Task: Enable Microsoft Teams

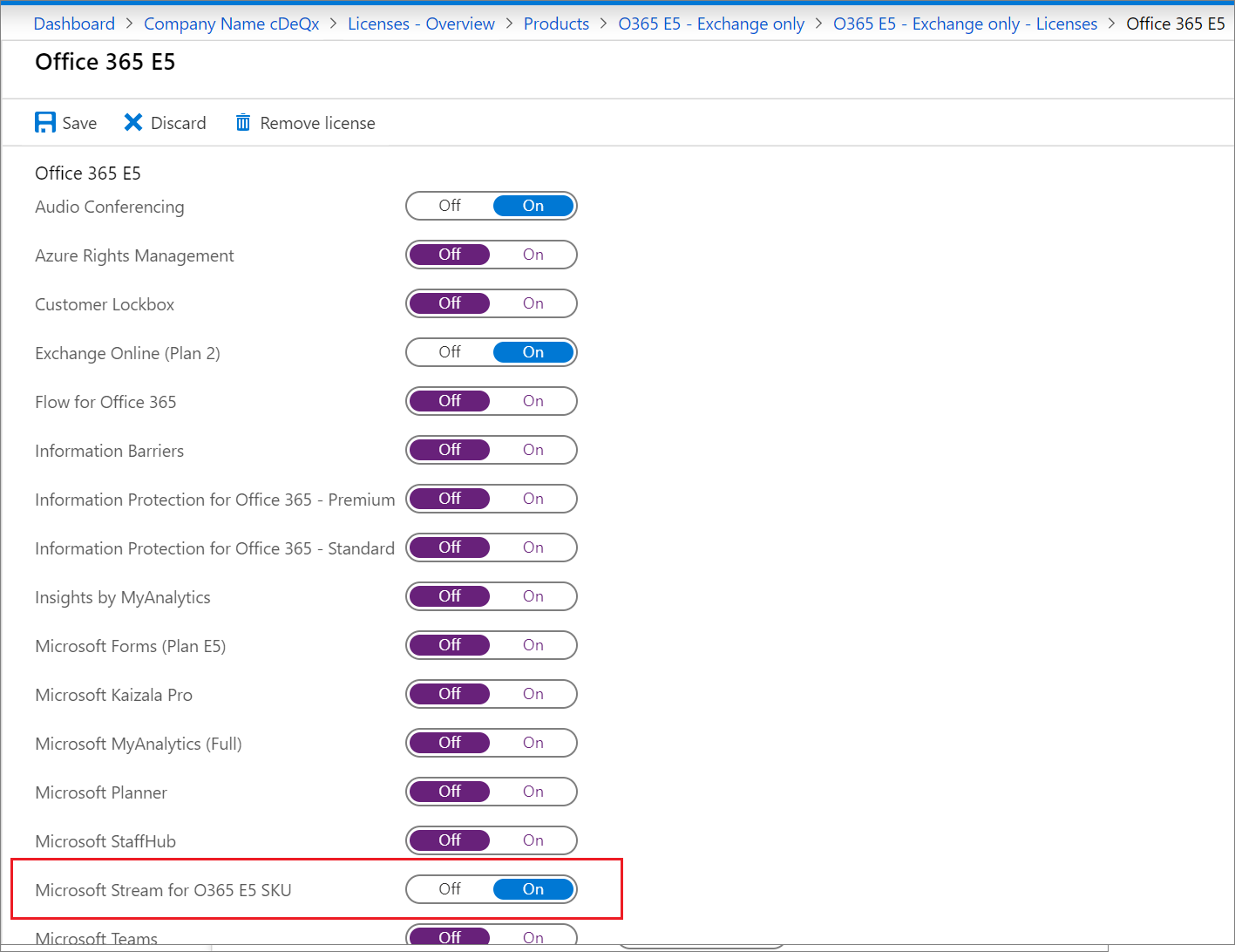Action: point(533,936)
